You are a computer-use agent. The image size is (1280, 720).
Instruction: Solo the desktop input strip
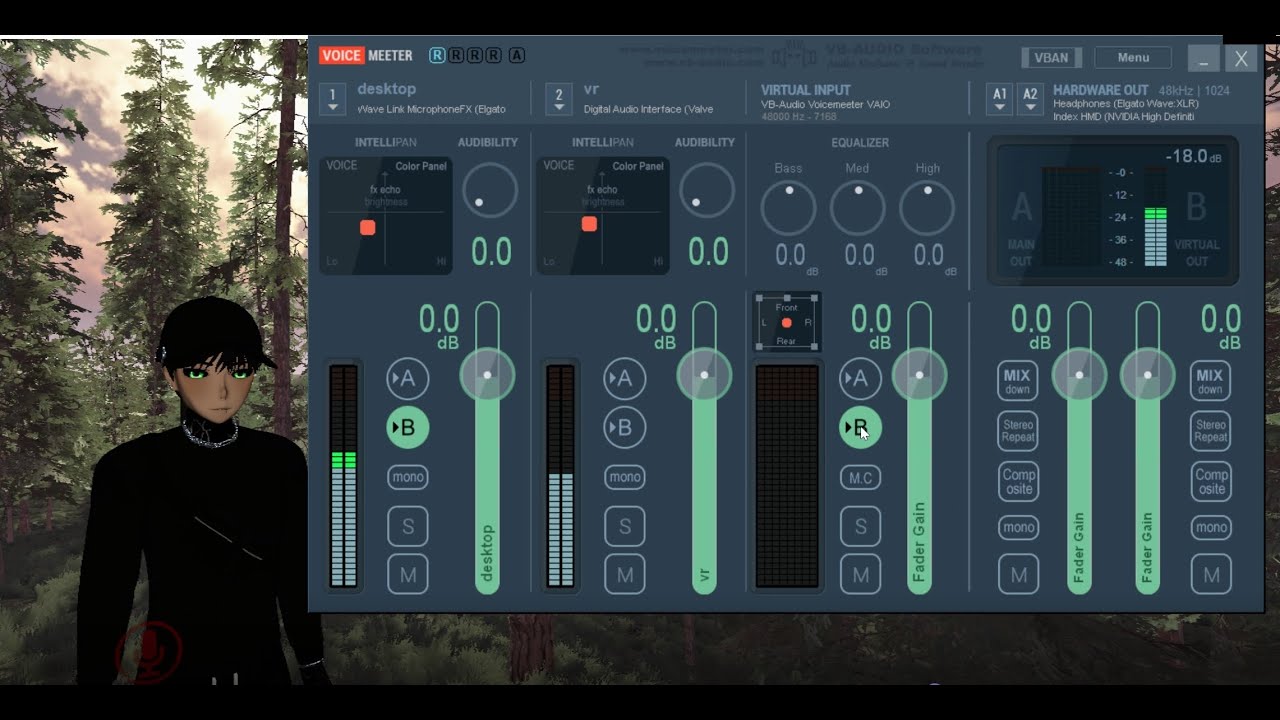[x=407, y=526]
